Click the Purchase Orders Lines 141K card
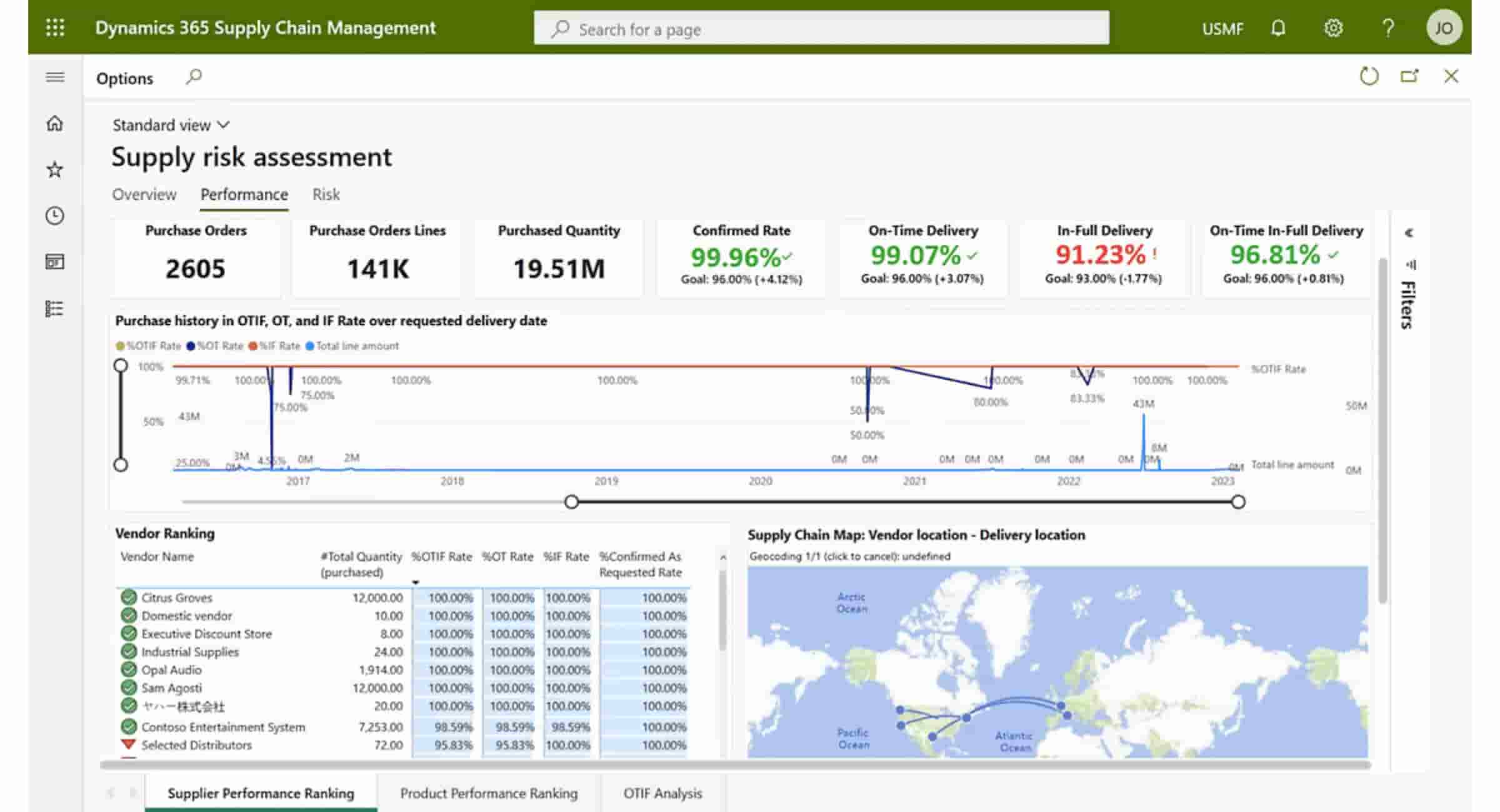1500x812 pixels. (377, 257)
